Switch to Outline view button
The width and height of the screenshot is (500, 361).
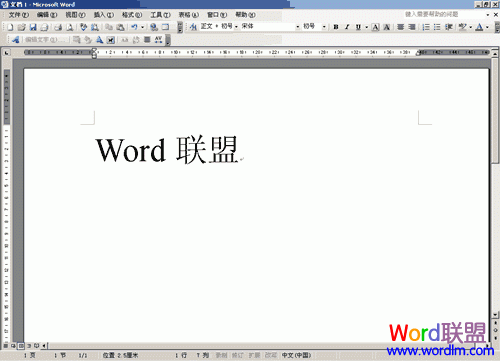pyautogui.click(x=29, y=346)
